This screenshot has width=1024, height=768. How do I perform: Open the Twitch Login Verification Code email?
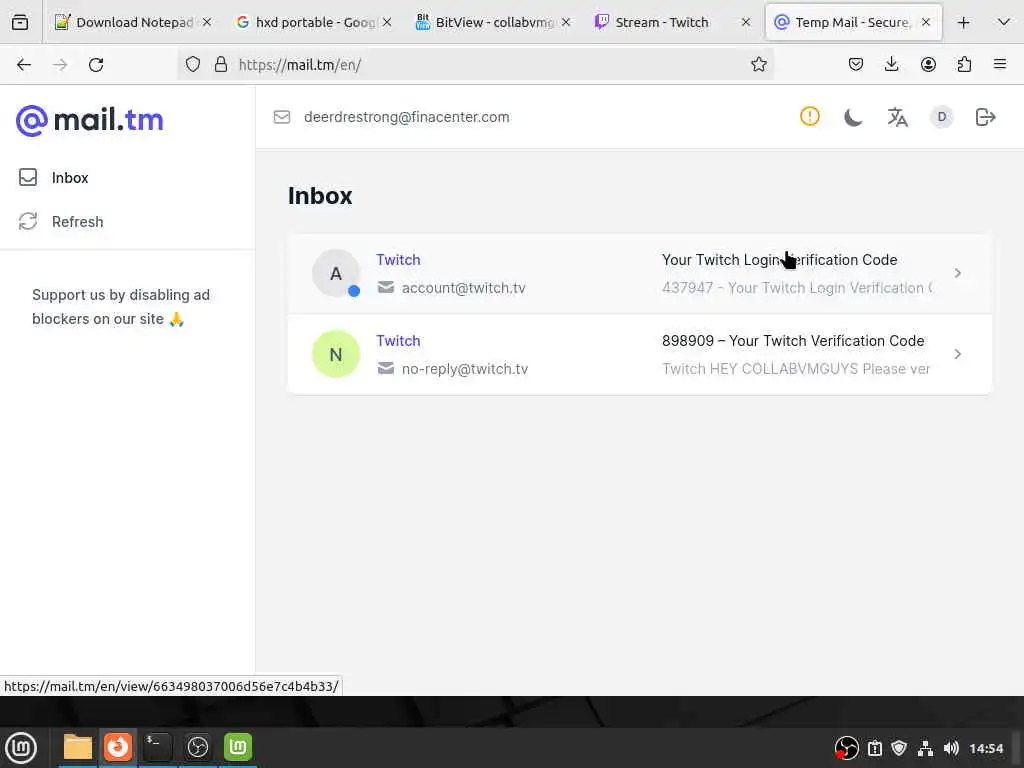pos(640,274)
